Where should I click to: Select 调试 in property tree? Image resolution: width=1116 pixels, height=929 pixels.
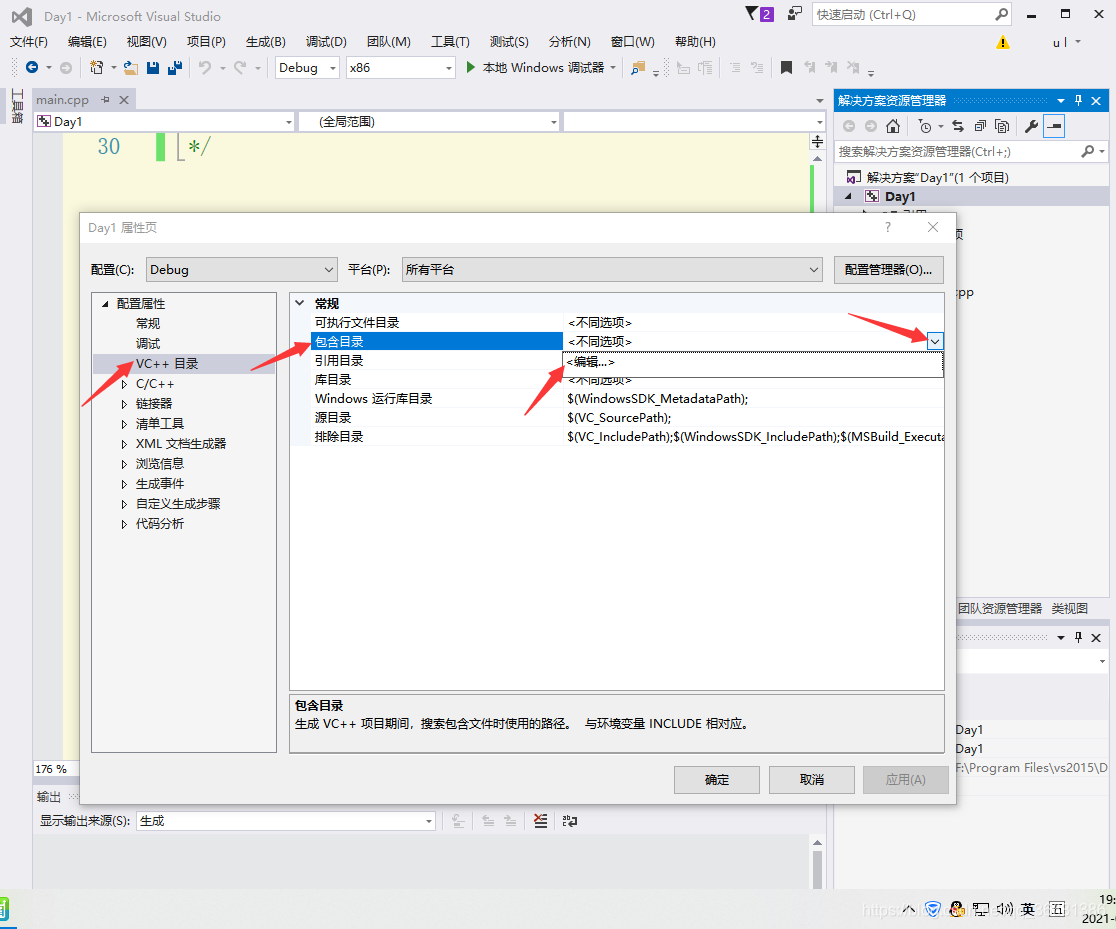(148, 344)
